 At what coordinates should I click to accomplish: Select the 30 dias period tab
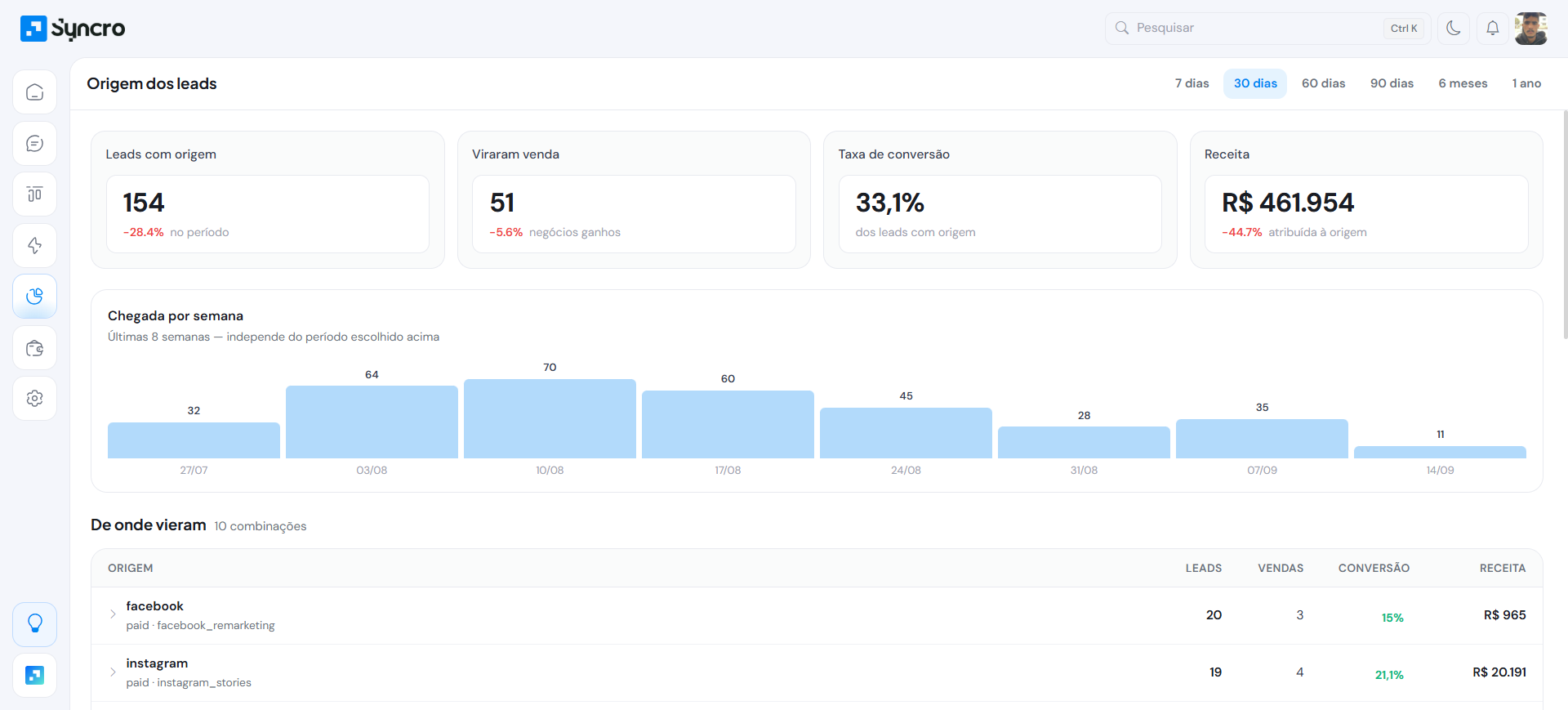(1255, 83)
